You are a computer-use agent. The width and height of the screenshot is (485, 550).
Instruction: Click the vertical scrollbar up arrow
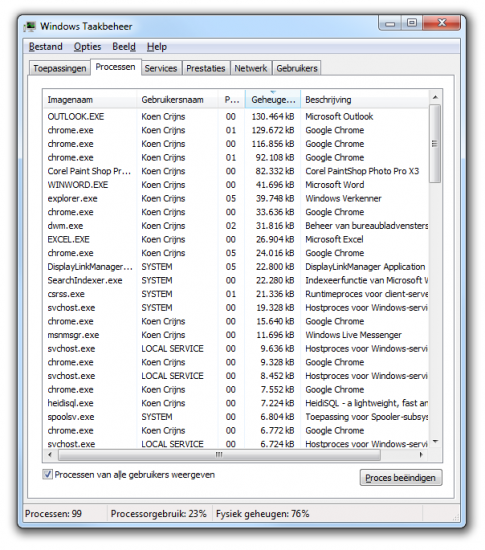(x=435, y=97)
